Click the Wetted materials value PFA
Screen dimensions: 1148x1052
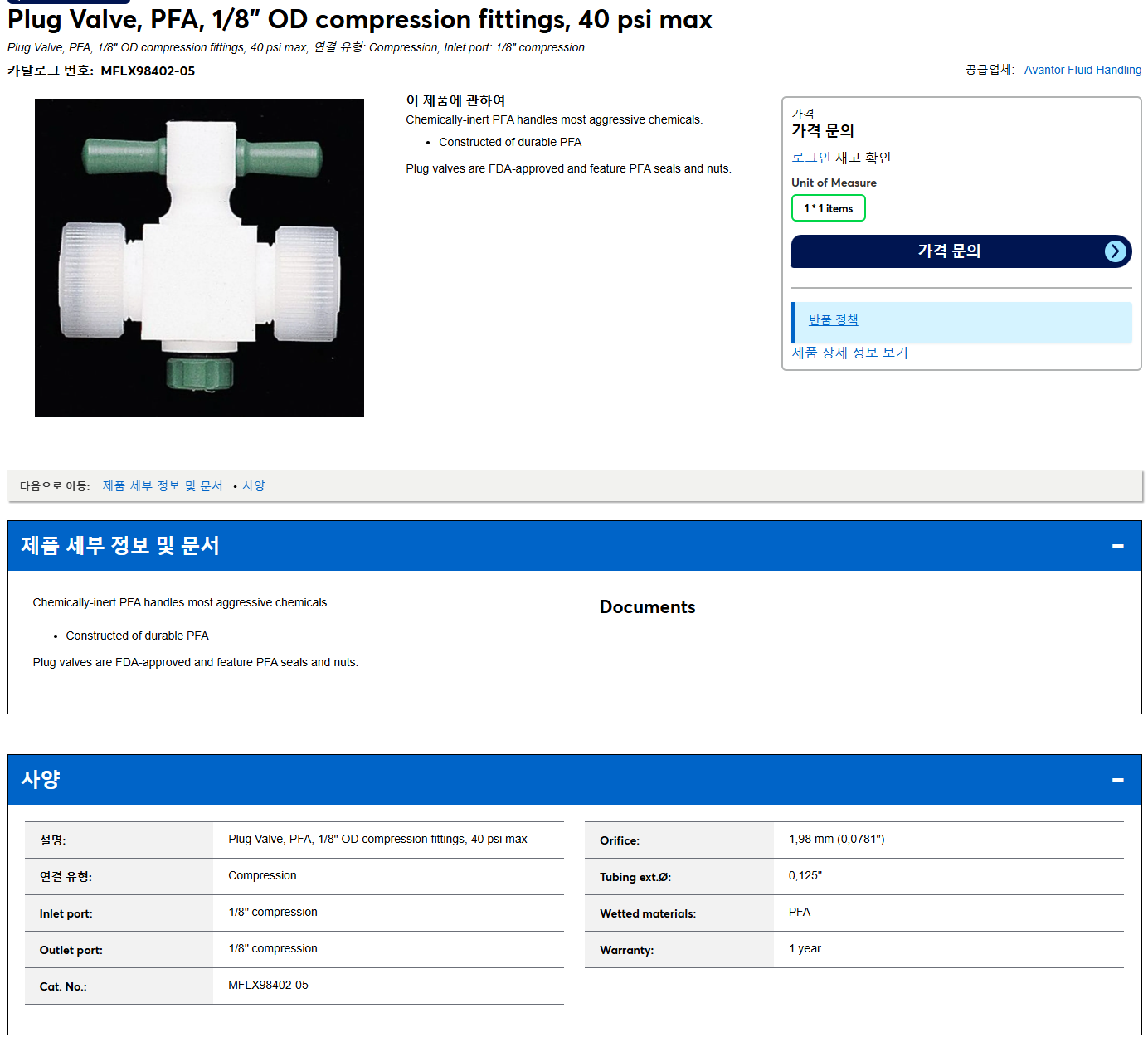click(800, 913)
